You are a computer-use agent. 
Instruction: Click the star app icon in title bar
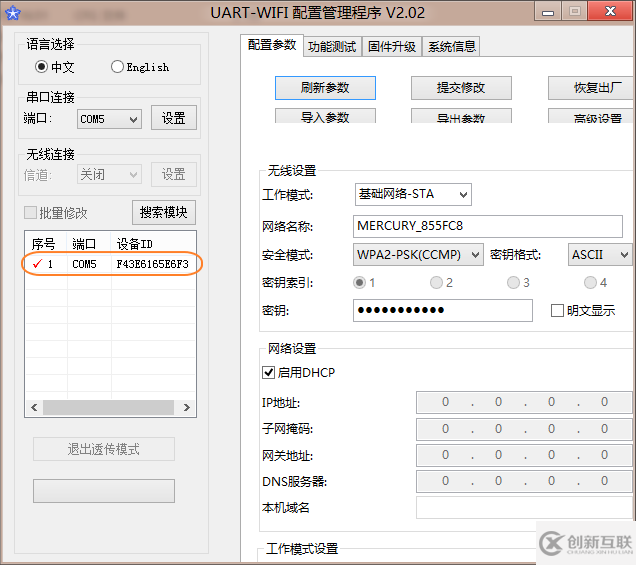(x=13, y=13)
